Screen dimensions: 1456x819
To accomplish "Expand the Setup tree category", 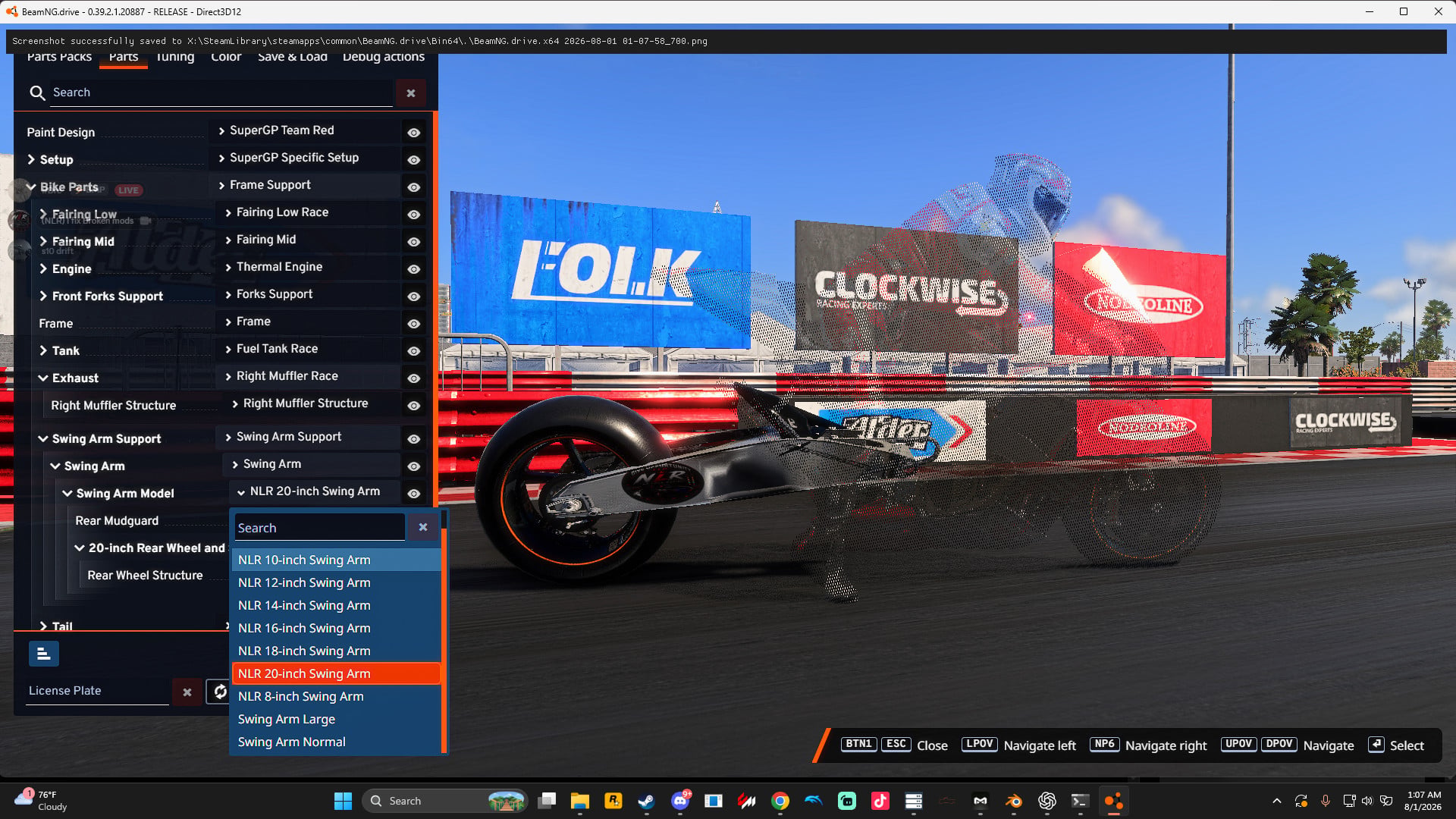I will coord(31,159).
